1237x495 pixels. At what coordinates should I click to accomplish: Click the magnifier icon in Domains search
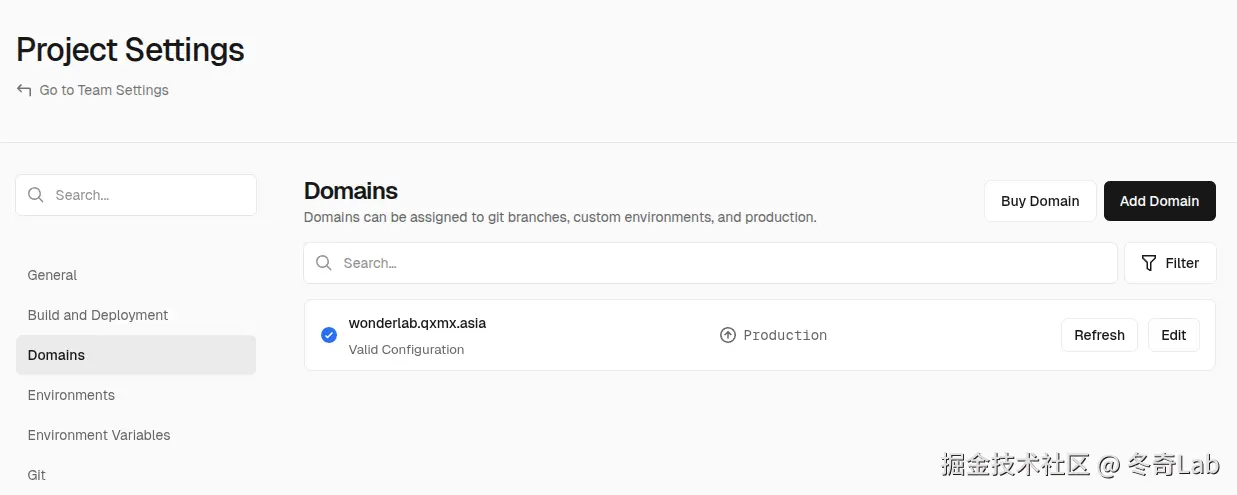(324, 263)
